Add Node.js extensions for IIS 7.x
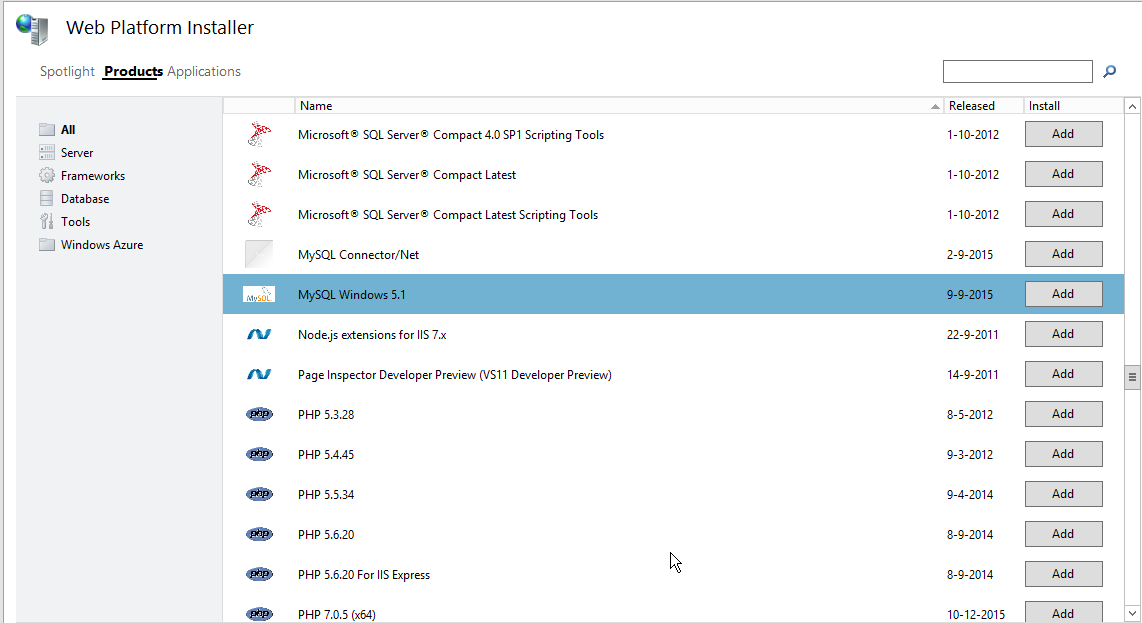Screen dimensions: 1142x623 (1063, 334)
